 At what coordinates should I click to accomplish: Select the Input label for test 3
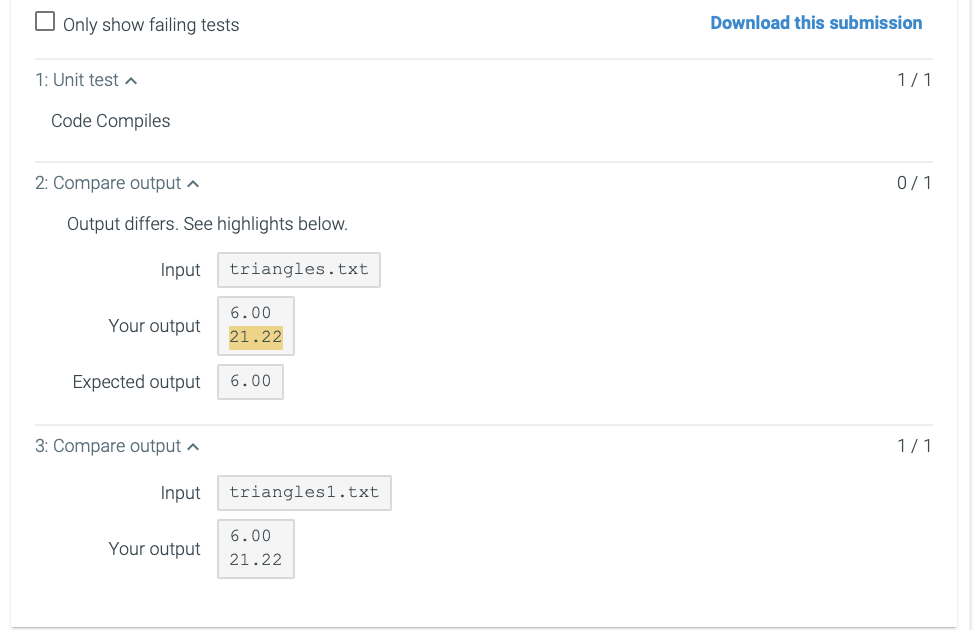pos(180,492)
